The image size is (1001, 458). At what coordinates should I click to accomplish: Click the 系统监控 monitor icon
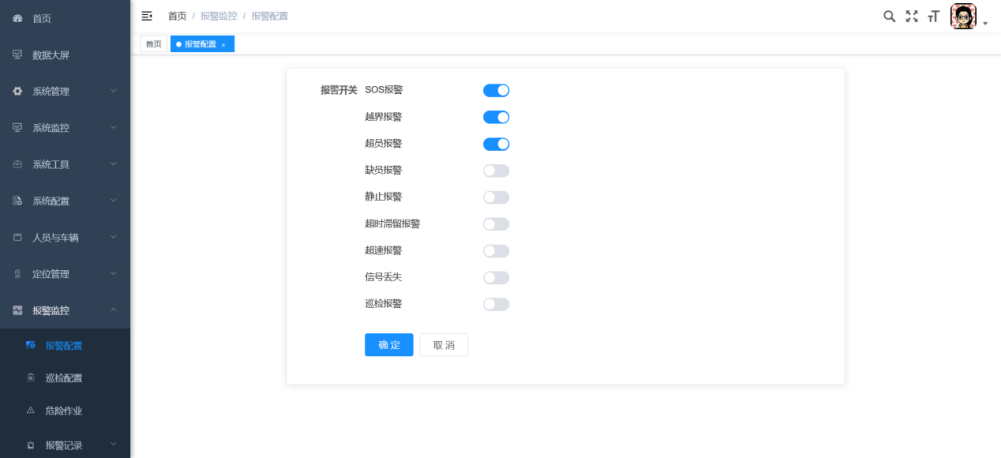(18, 128)
